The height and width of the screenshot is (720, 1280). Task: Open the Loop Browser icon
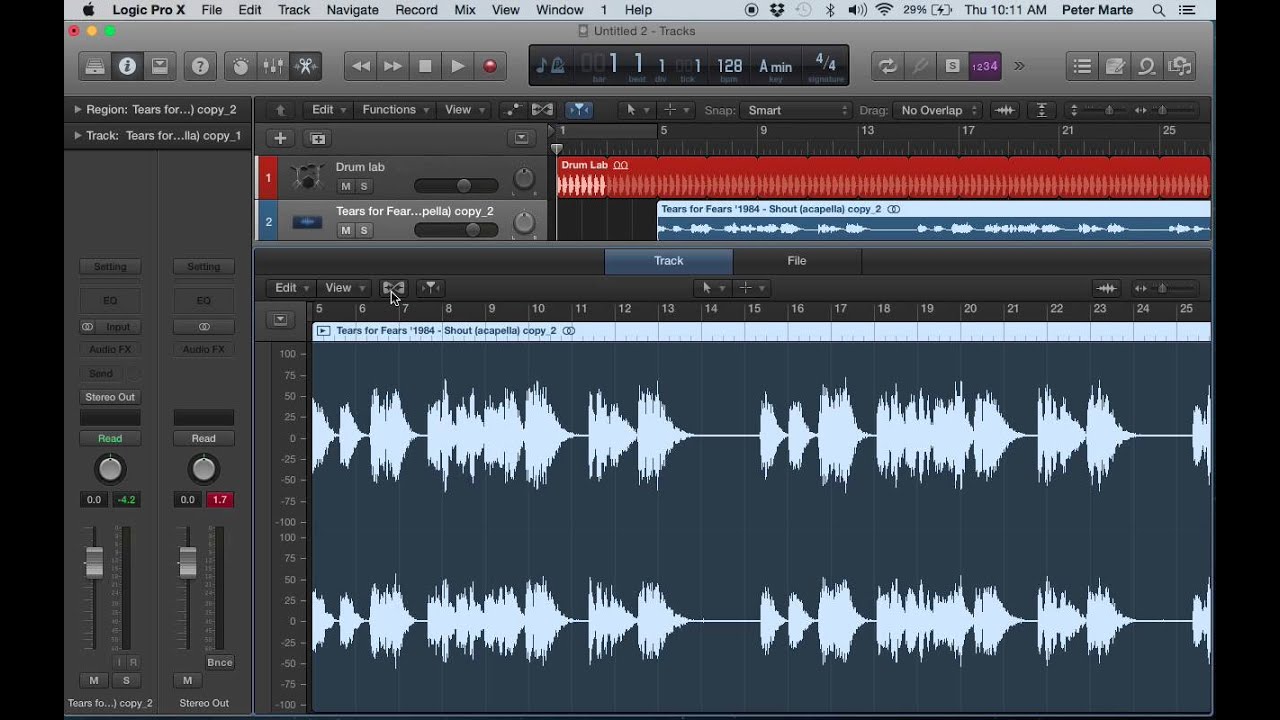coord(1147,67)
